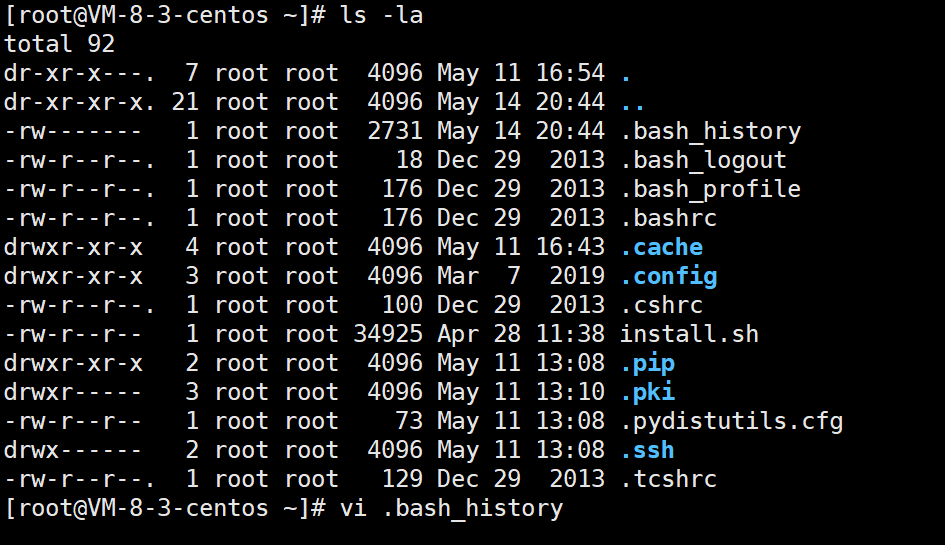The image size is (945, 545).
Task: Click the .bash_logout file entry
Action: click(x=703, y=160)
